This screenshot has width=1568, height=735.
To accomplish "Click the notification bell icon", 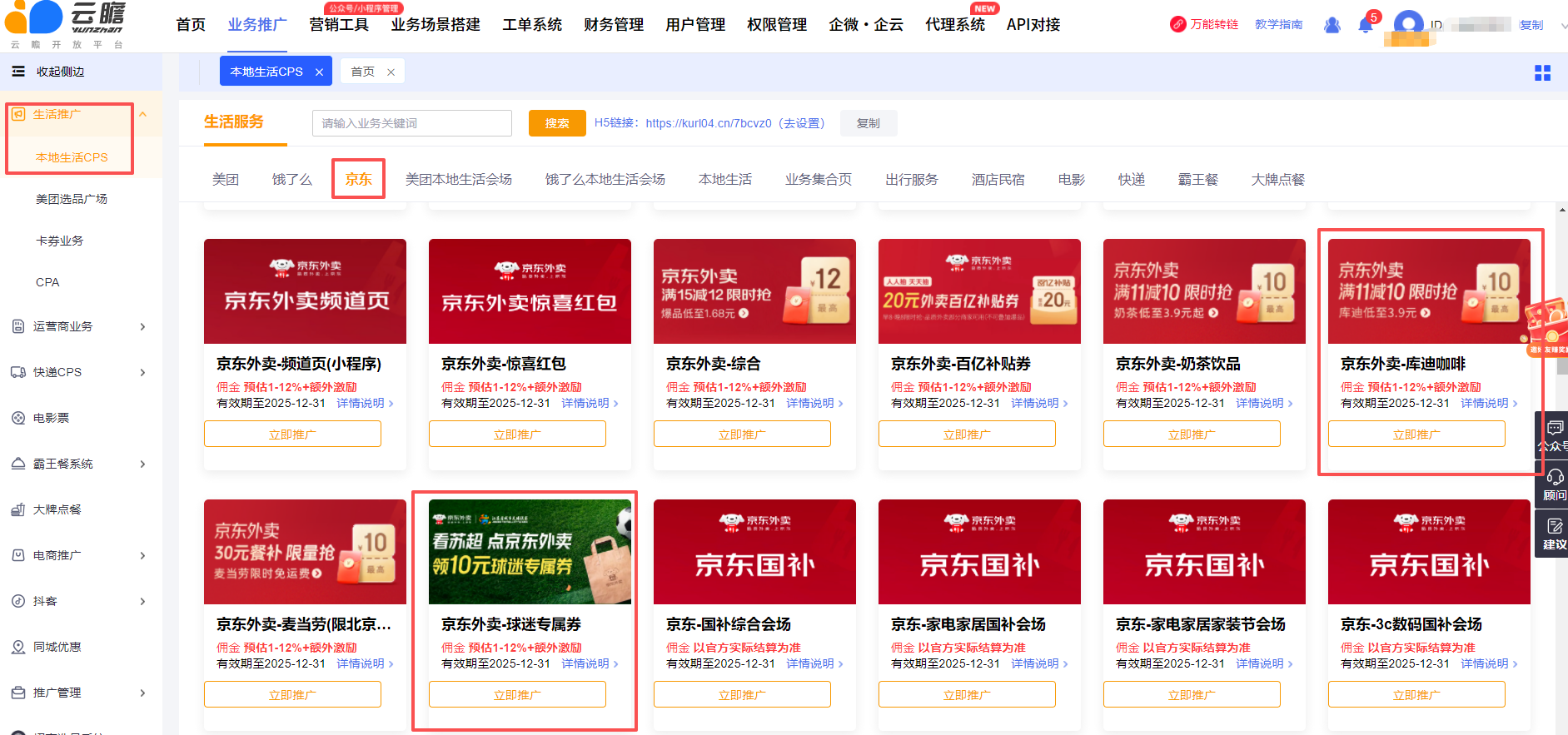I will click(x=1365, y=25).
